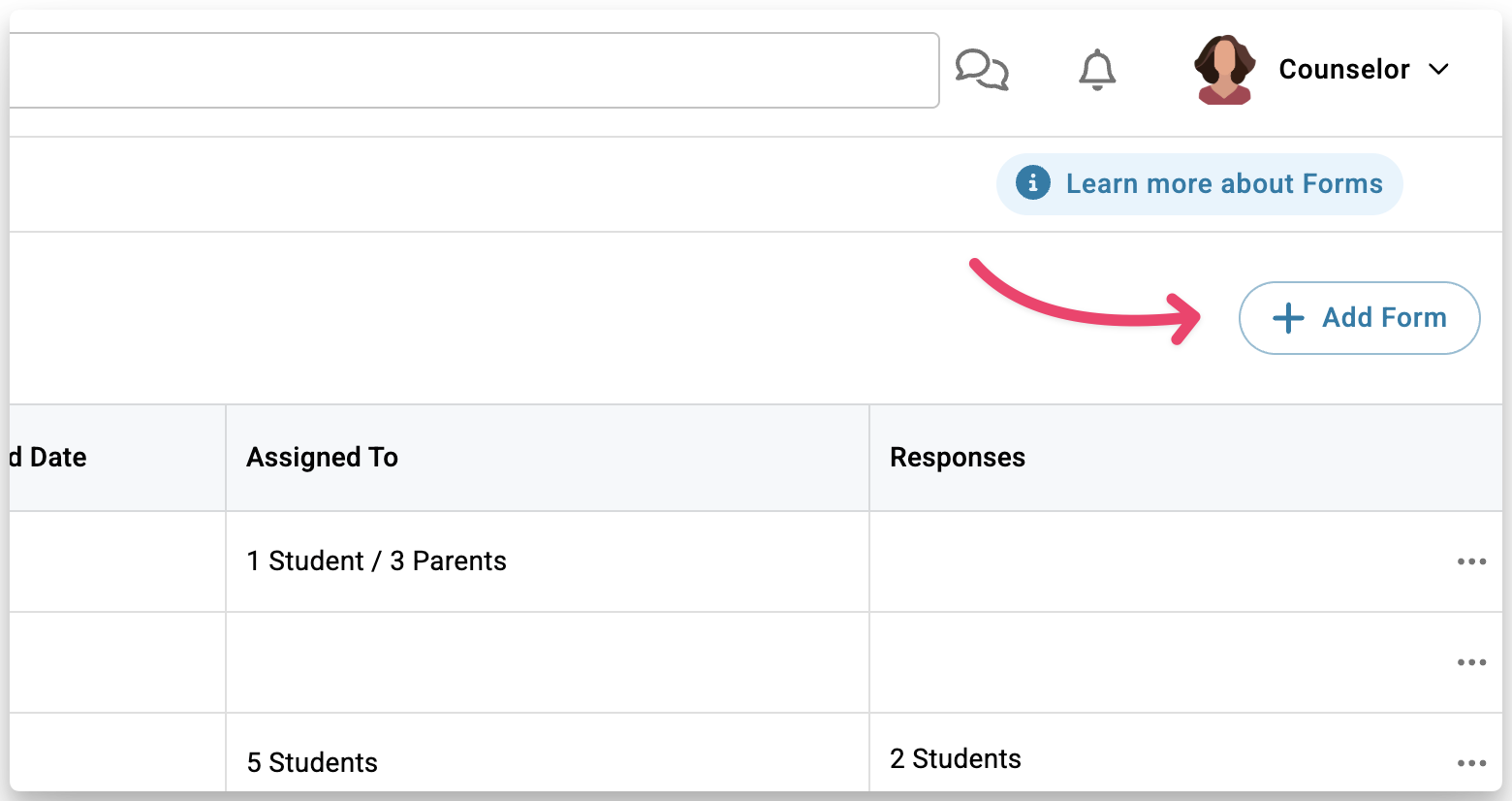Open the chat messages icon
1512x801 pixels.
[x=982, y=70]
